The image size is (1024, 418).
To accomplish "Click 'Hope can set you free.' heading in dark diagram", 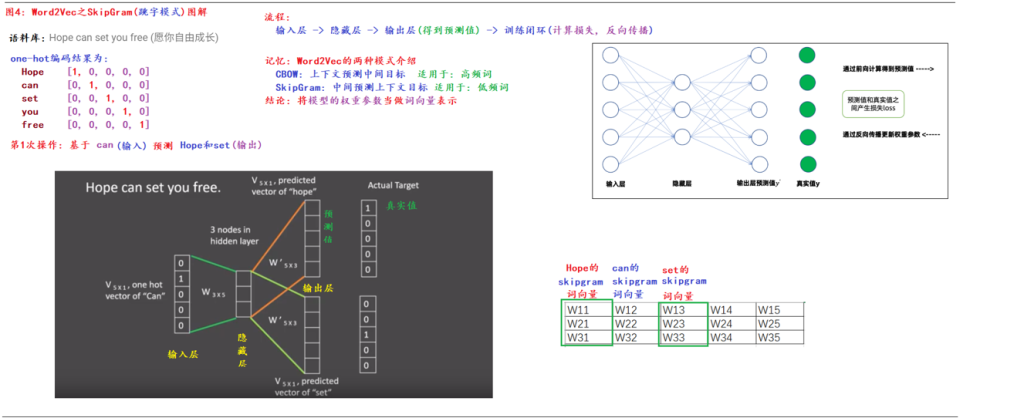I will click(x=153, y=187).
